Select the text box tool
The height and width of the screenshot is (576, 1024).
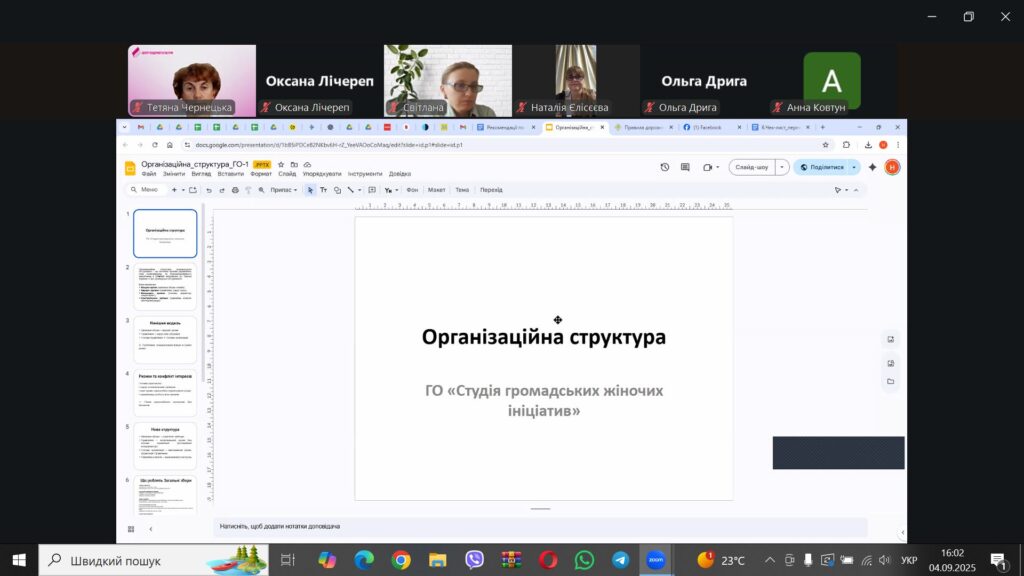click(x=323, y=190)
